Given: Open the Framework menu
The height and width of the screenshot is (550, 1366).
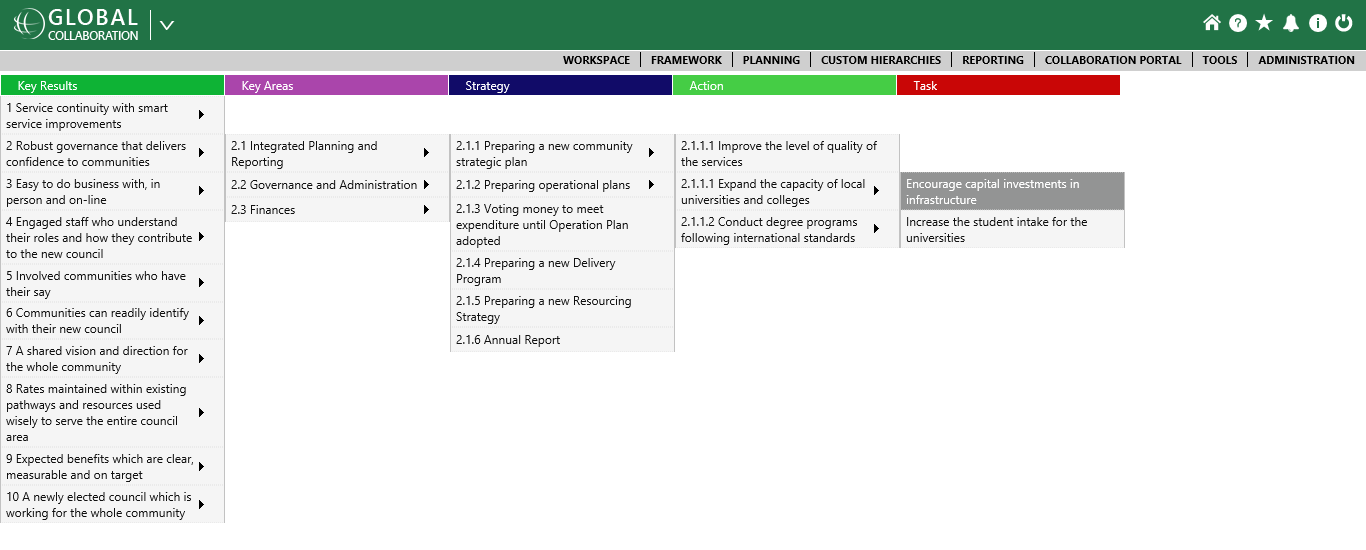Looking at the screenshot, I should (x=686, y=60).
